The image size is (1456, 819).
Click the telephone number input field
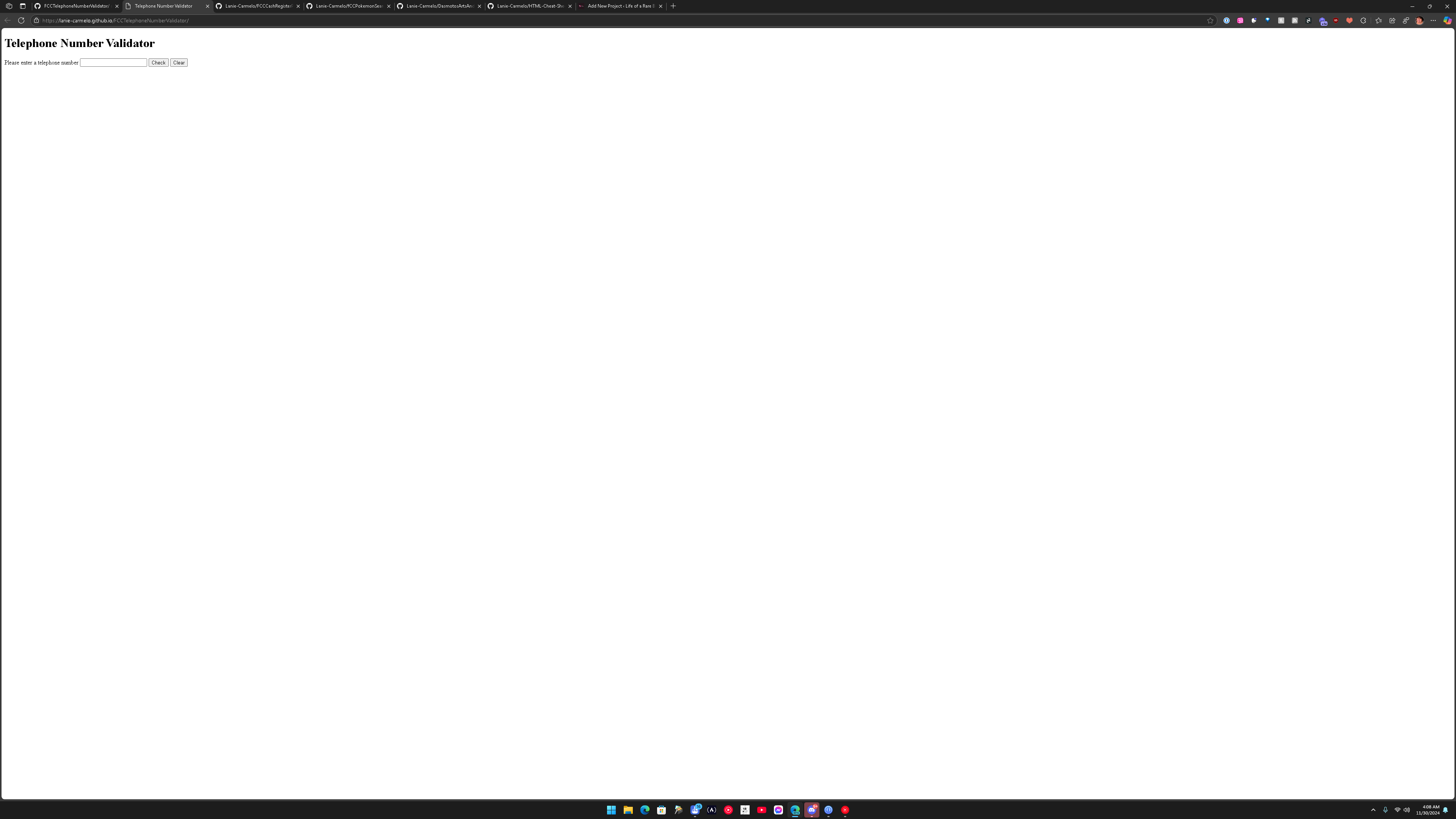113,62
